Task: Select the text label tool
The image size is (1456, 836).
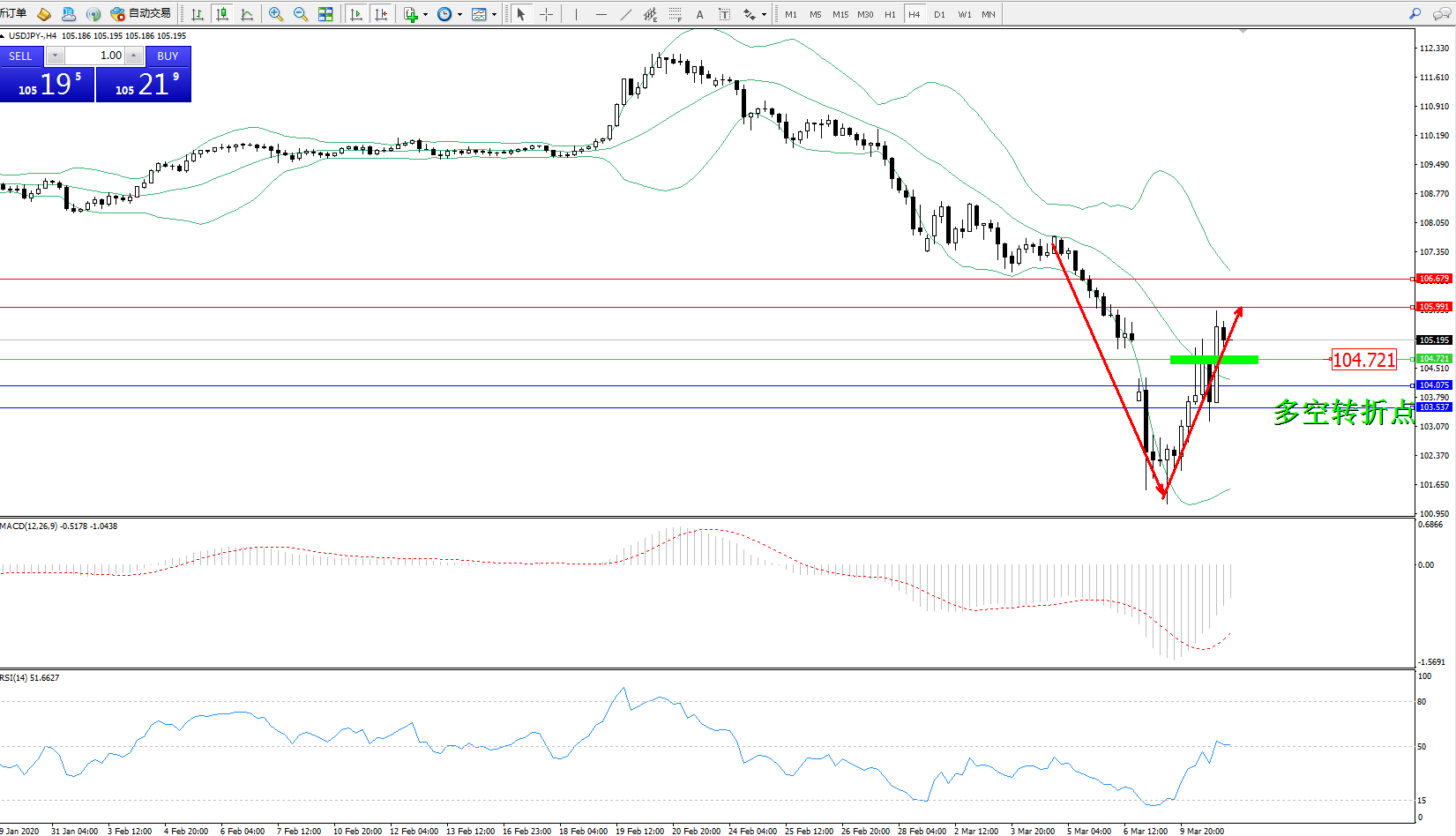Action: click(x=724, y=14)
